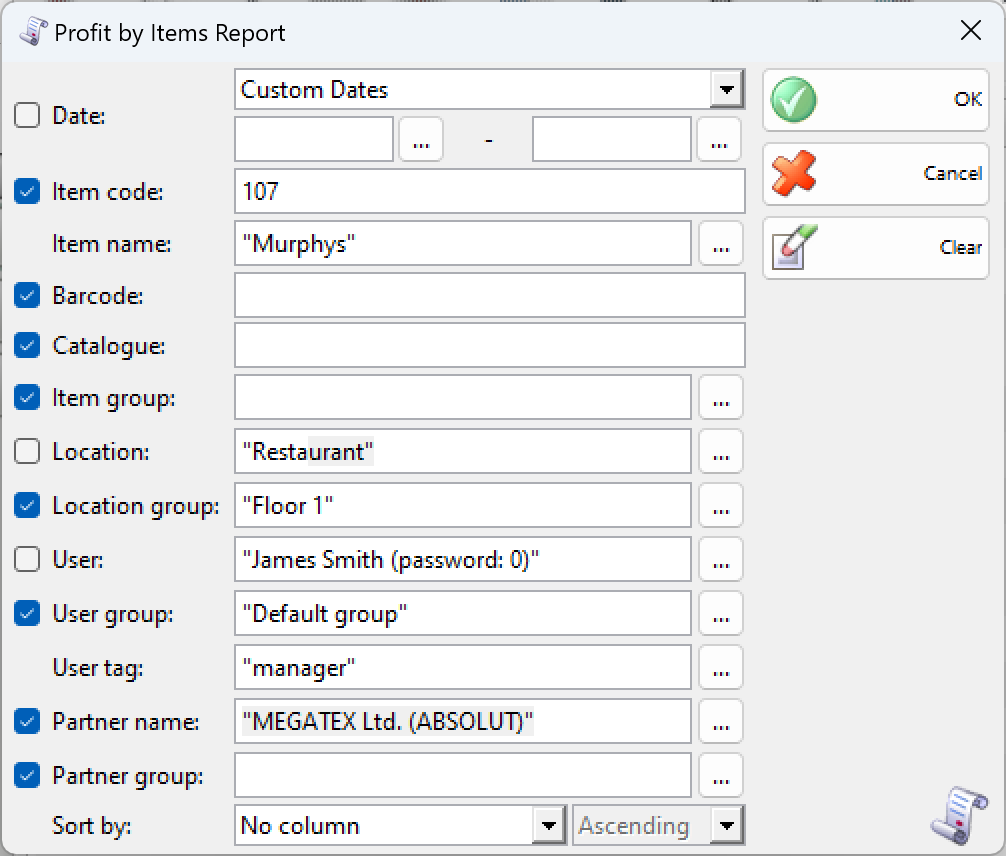Click the scroll report icon at bottom right
Viewport: 1006px width, 856px height.
pyautogui.click(x=951, y=816)
